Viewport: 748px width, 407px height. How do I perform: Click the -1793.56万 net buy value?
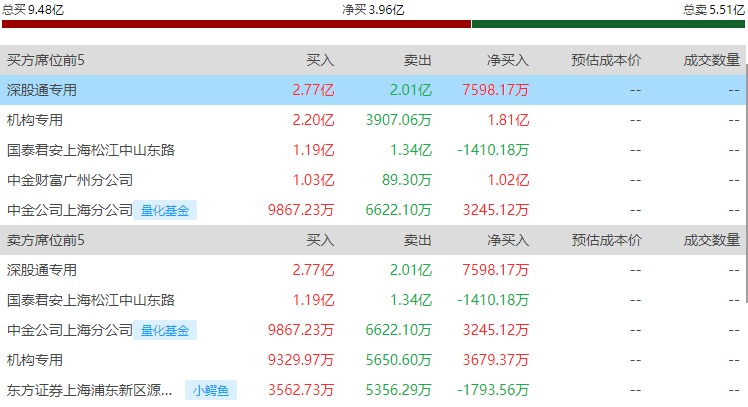click(x=493, y=390)
